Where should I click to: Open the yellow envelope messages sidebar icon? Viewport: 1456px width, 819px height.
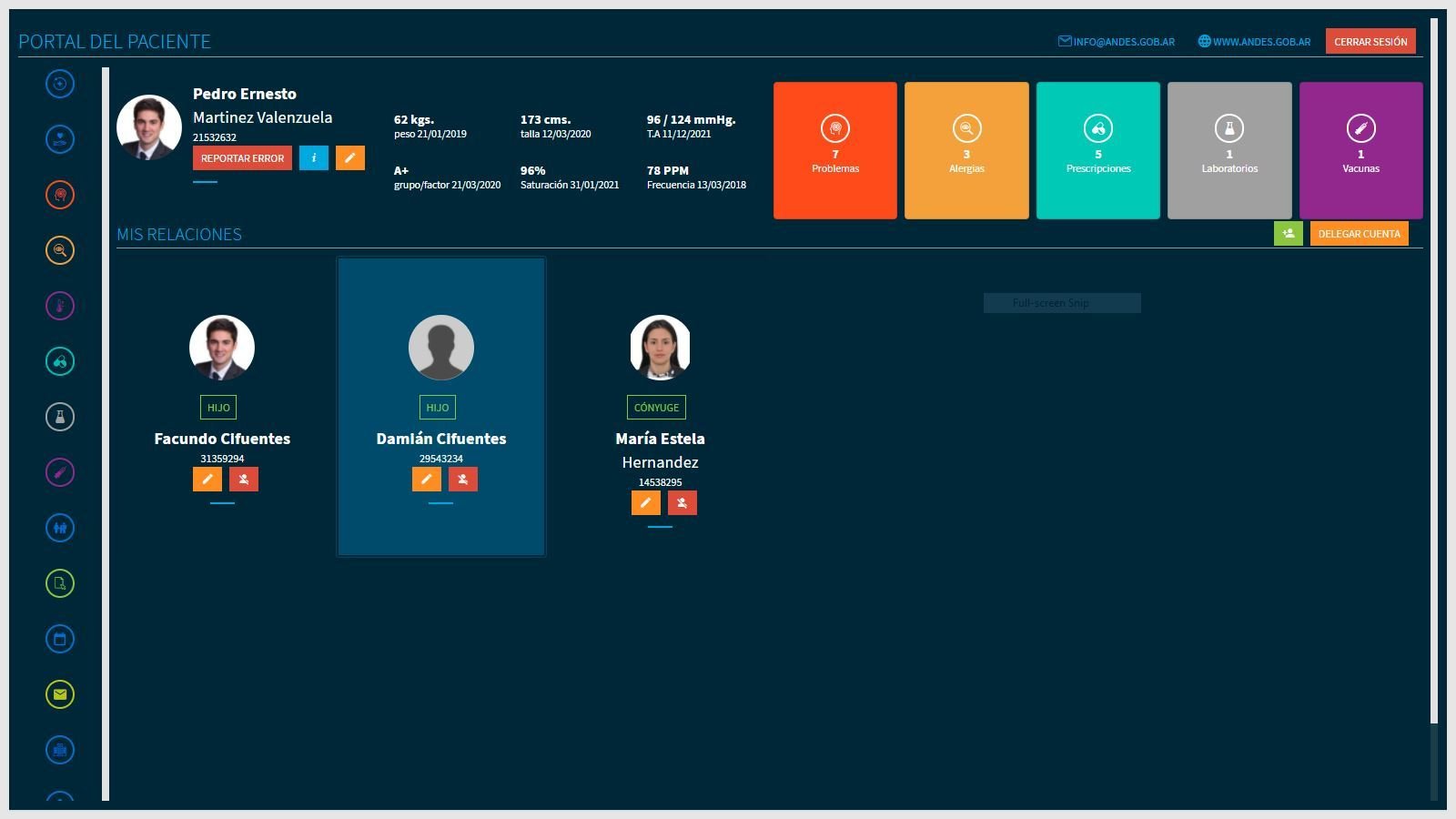tap(60, 694)
